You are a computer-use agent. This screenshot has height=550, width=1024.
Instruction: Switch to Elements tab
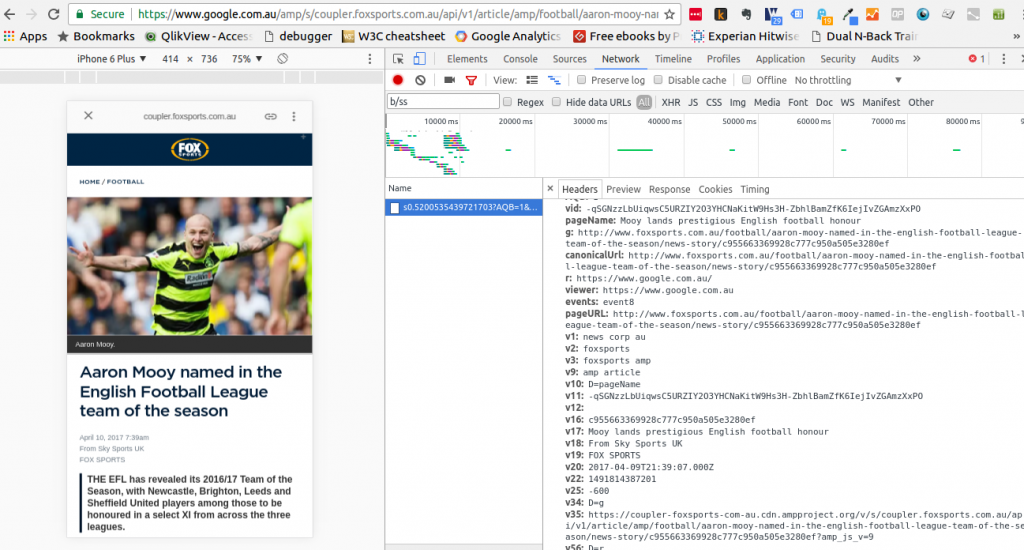coord(467,59)
